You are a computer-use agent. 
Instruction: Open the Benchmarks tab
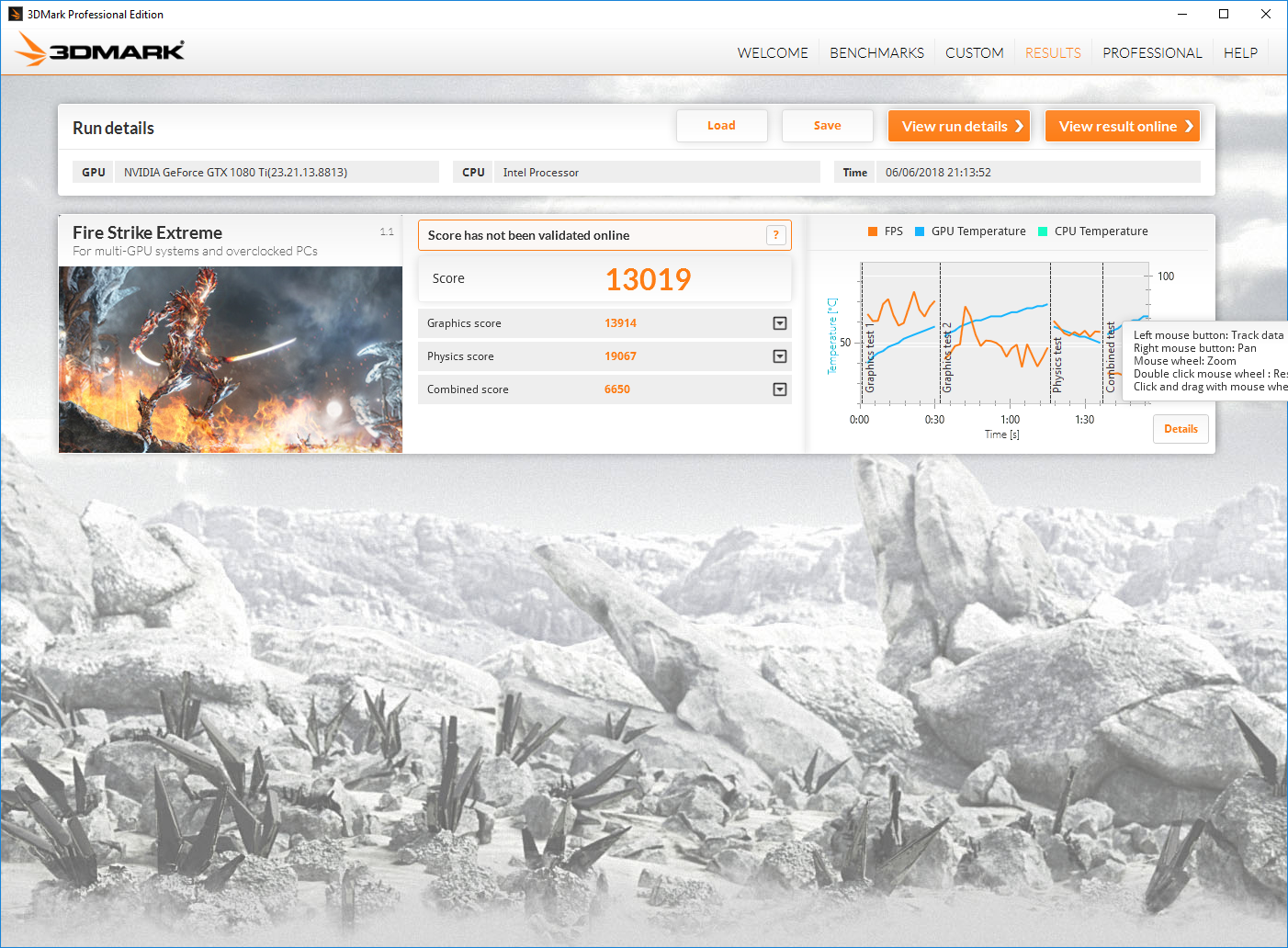[x=876, y=53]
